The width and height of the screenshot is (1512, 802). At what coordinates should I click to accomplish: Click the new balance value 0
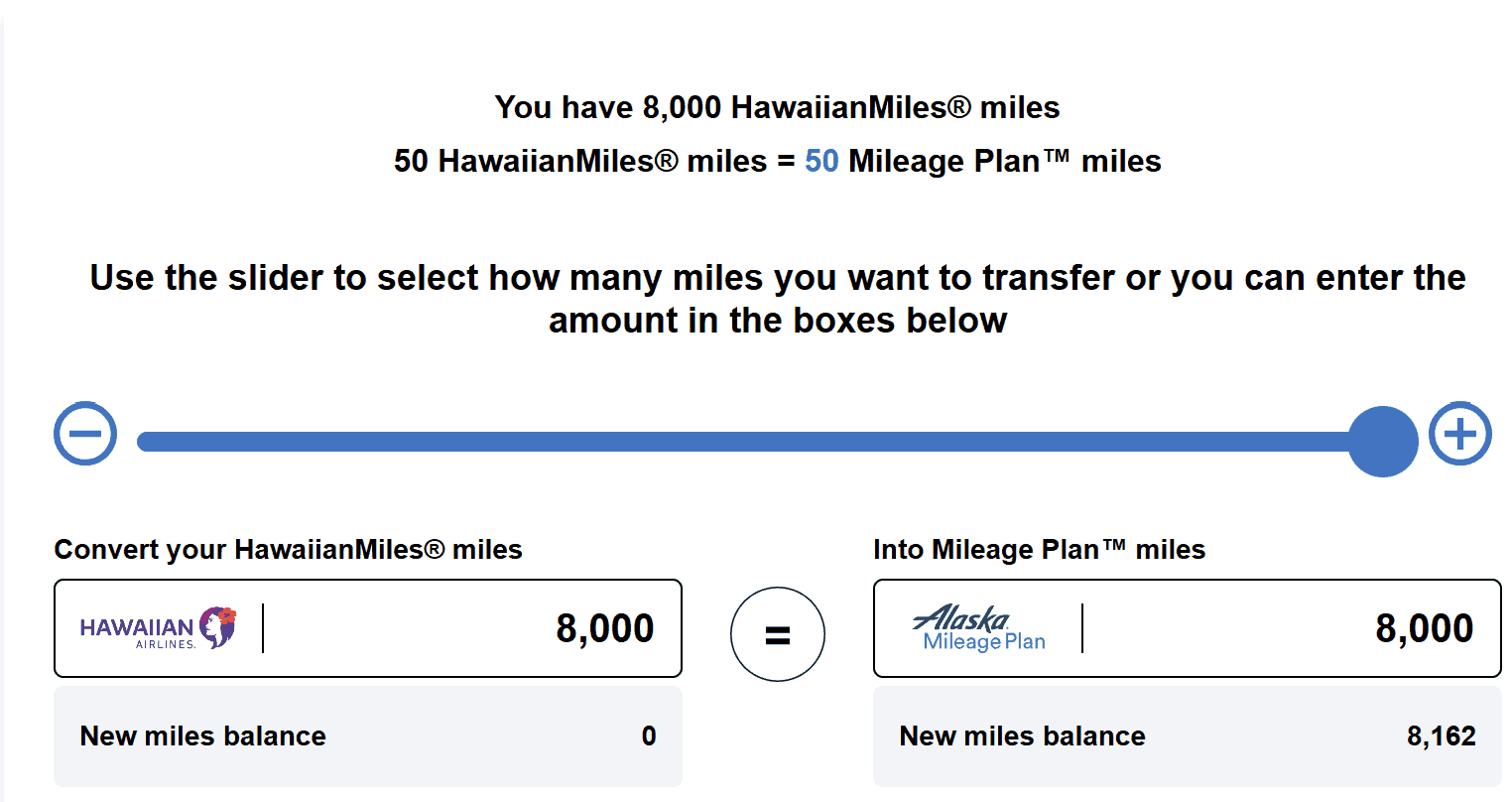[x=649, y=736]
